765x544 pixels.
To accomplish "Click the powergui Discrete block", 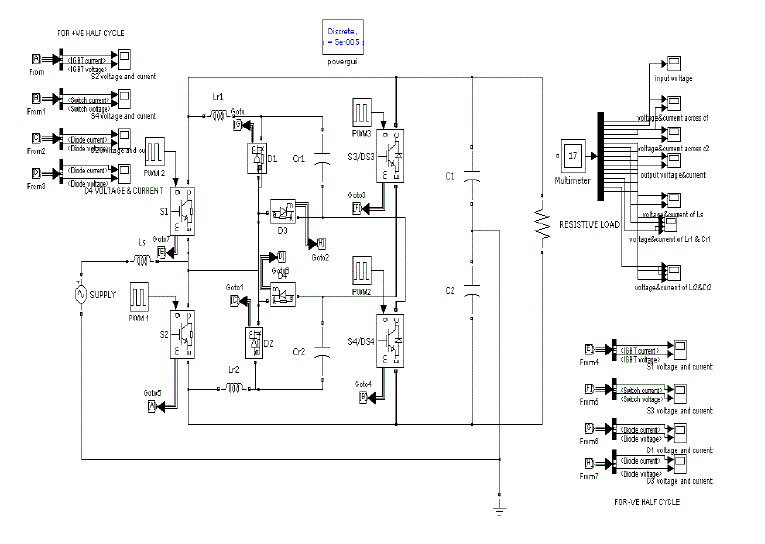I will tap(341, 40).
